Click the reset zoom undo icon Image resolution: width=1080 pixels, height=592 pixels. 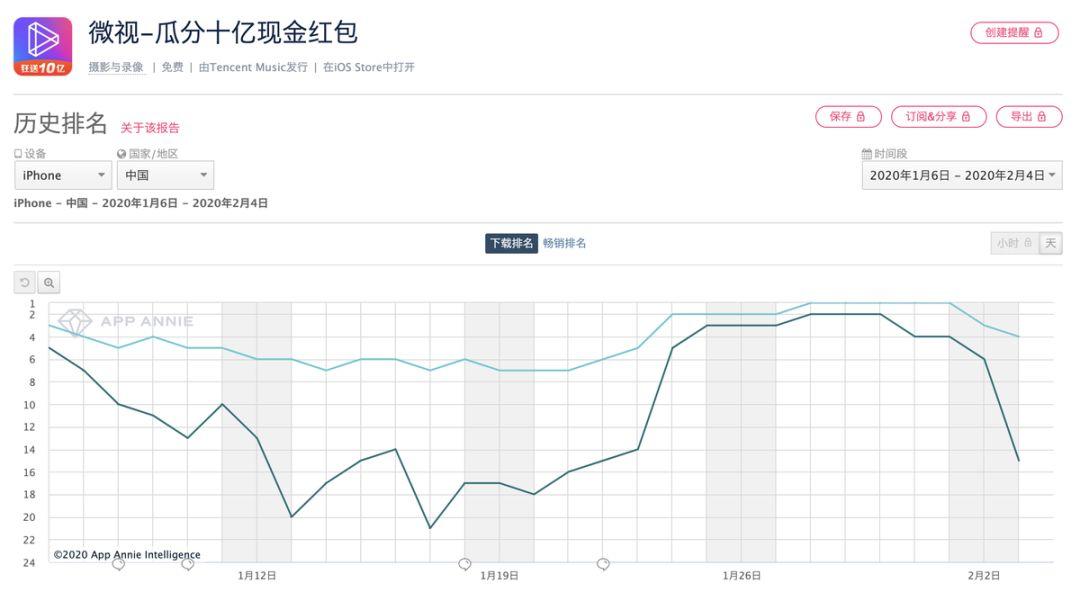[x=25, y=283]
